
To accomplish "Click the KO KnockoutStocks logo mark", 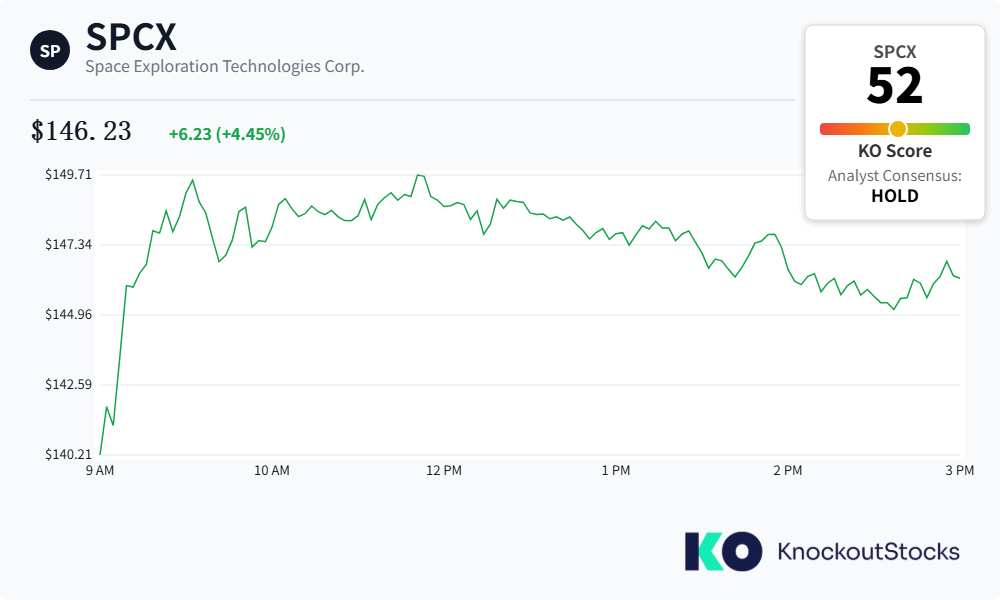I will [x=723, y=552].
